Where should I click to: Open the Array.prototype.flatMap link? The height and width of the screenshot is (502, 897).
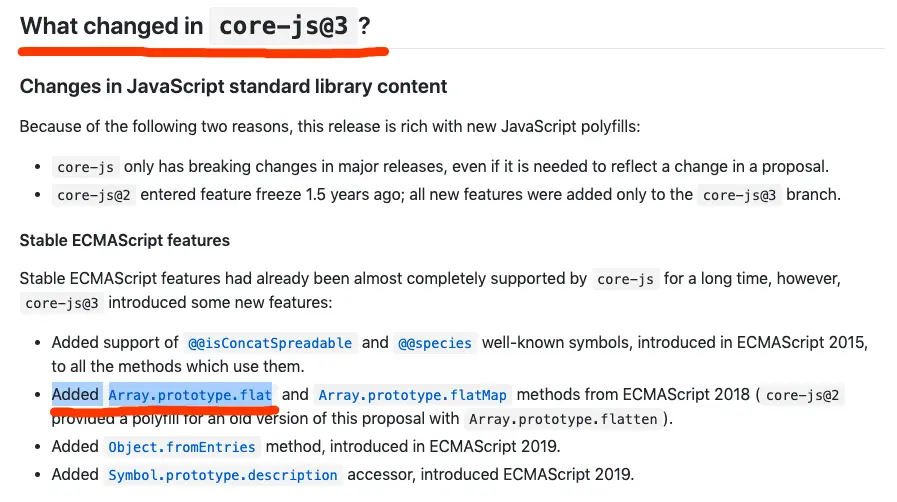412,395
